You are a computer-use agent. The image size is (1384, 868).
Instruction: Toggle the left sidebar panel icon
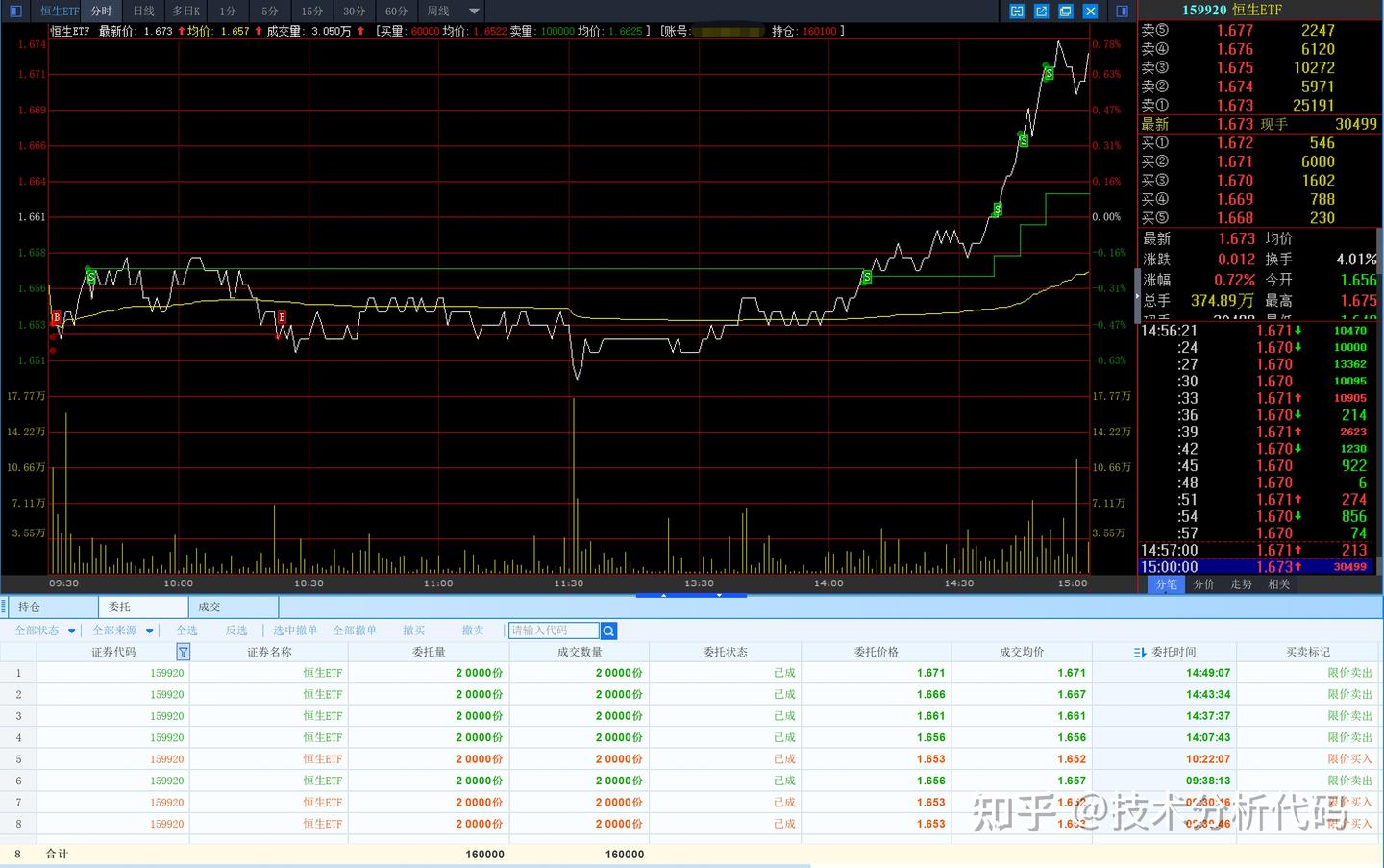click(x=15, y=11)
